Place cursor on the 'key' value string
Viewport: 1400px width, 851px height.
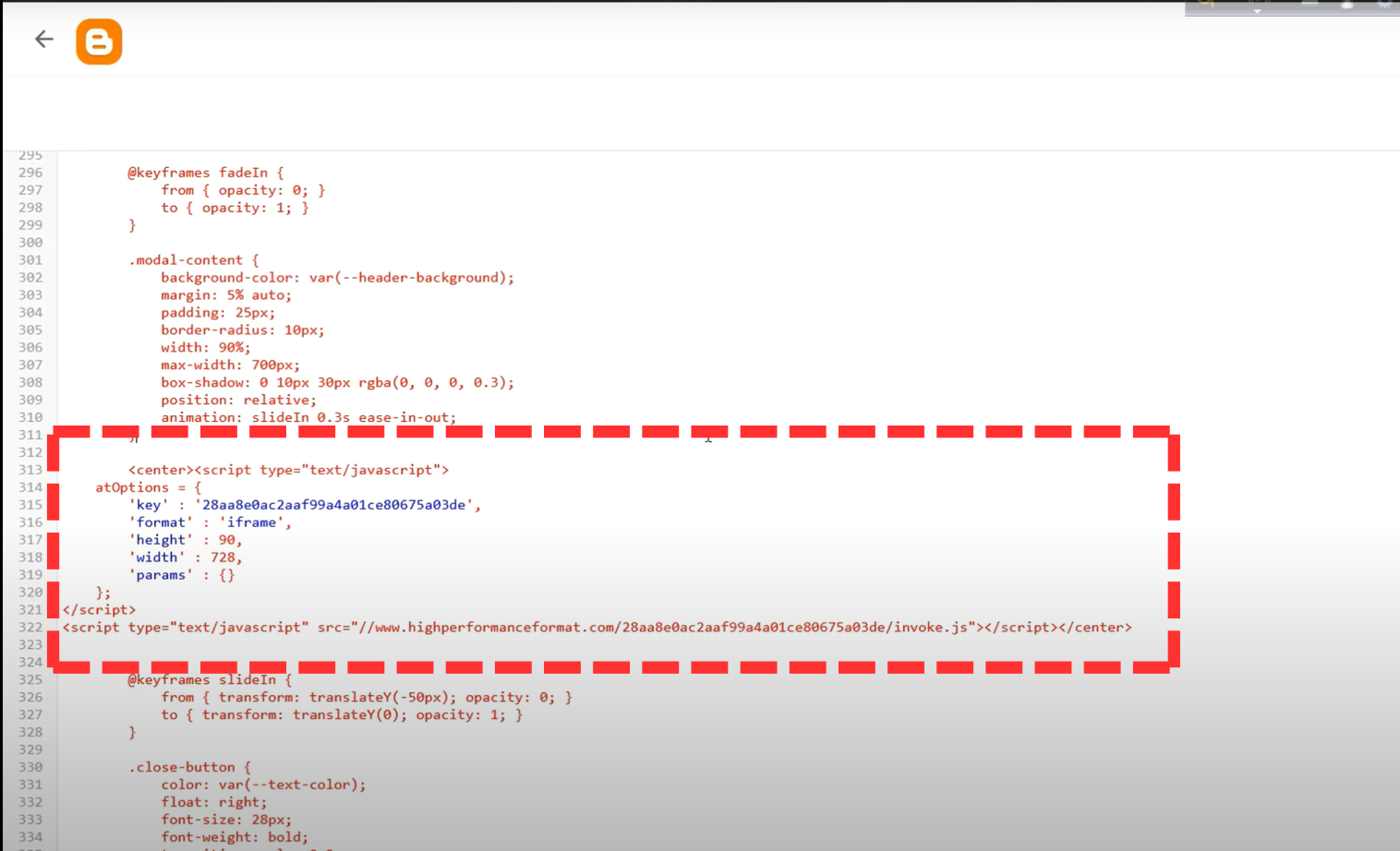click(x=334, y=505)
